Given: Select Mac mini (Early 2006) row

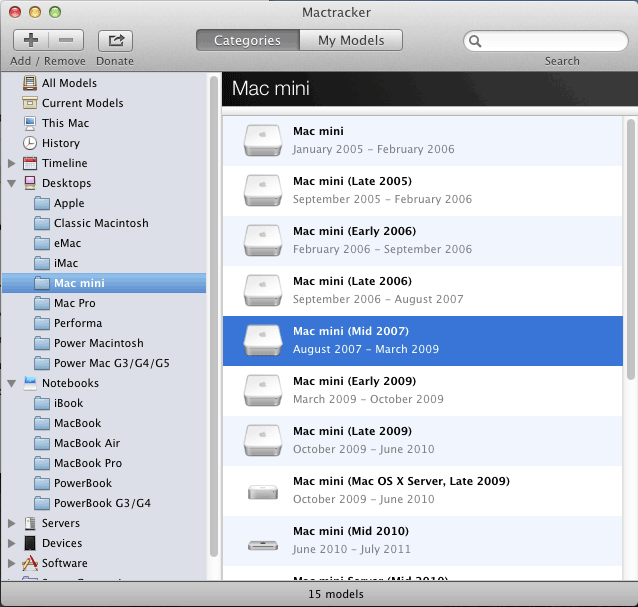Looking at the screenshot, I should (423, 241).
